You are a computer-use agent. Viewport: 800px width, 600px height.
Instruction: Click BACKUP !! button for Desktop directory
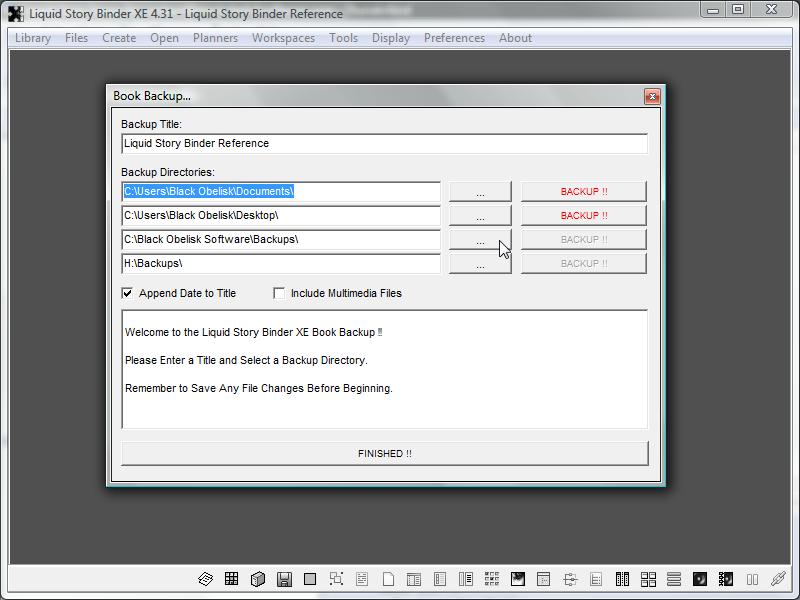click(583, 215)
